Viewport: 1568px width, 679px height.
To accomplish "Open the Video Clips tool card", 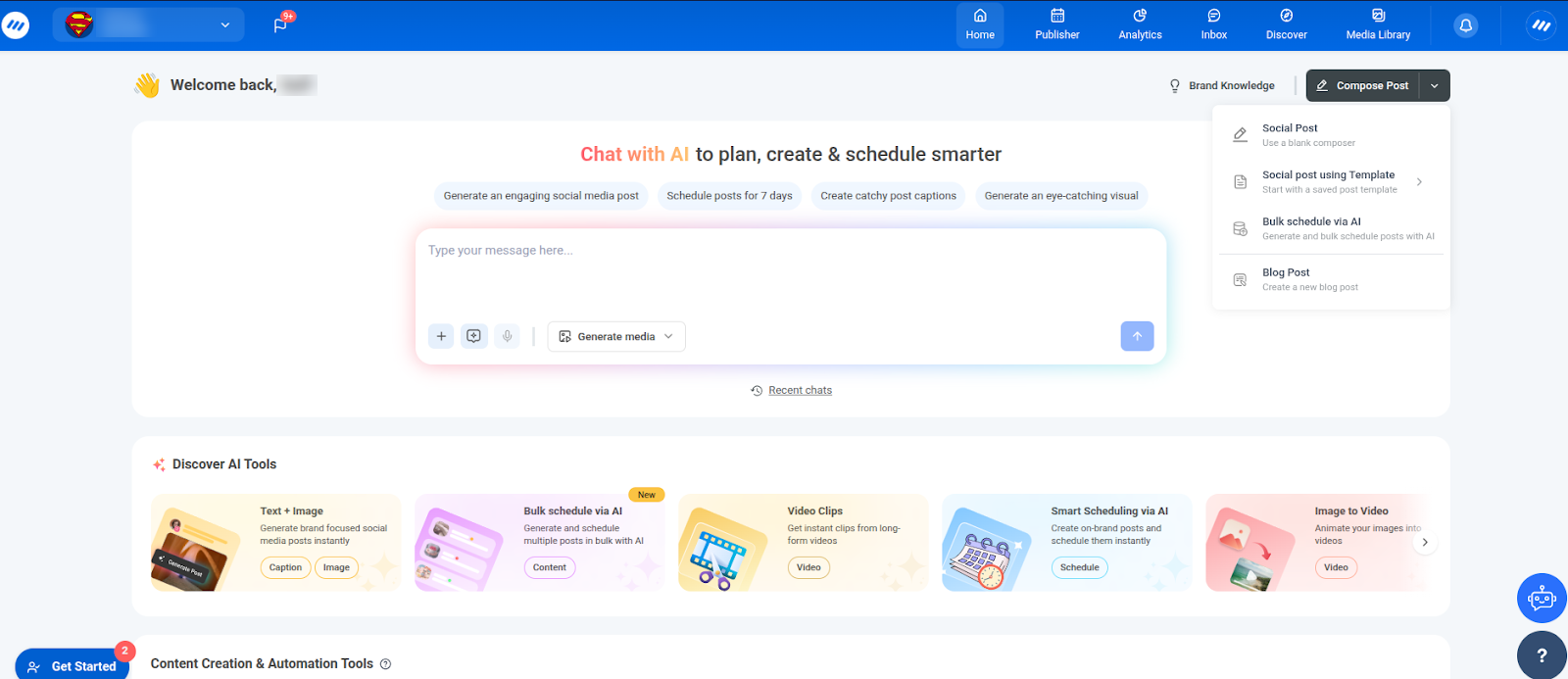I will (804, 543).
